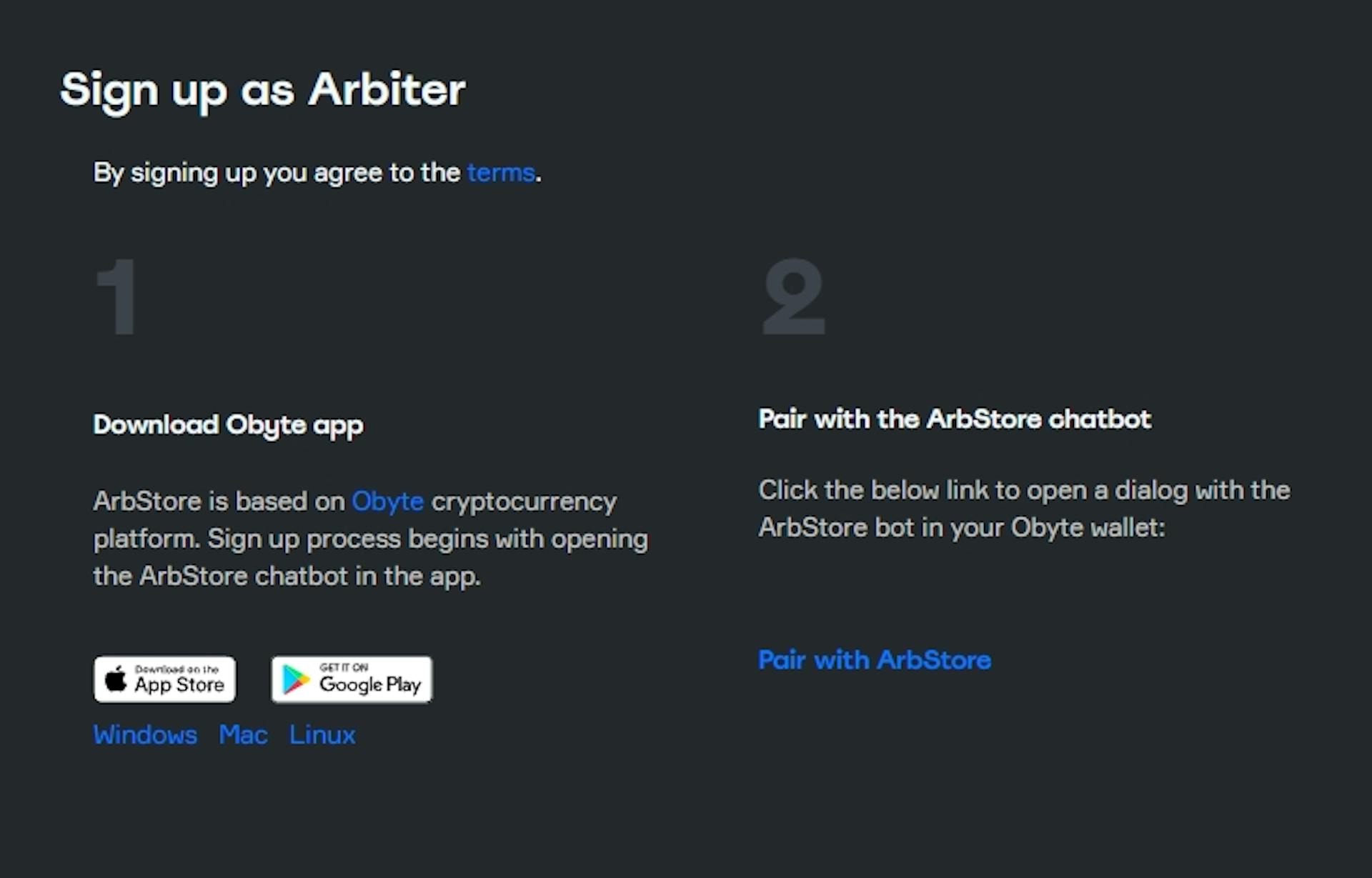
Task: Click the large step number 2
Action: tap(794, 296)
